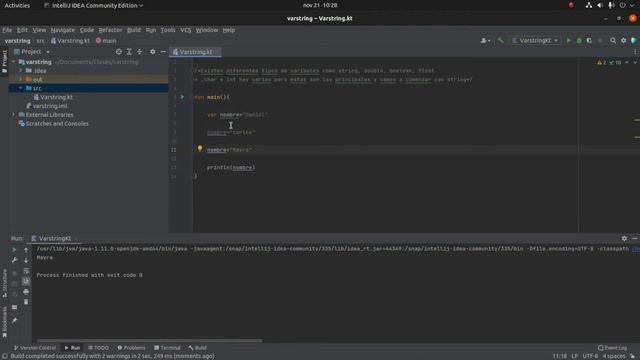Change LF line separator in status bar
The height and width of the screenshot is (360, 640).
(574, 356)
